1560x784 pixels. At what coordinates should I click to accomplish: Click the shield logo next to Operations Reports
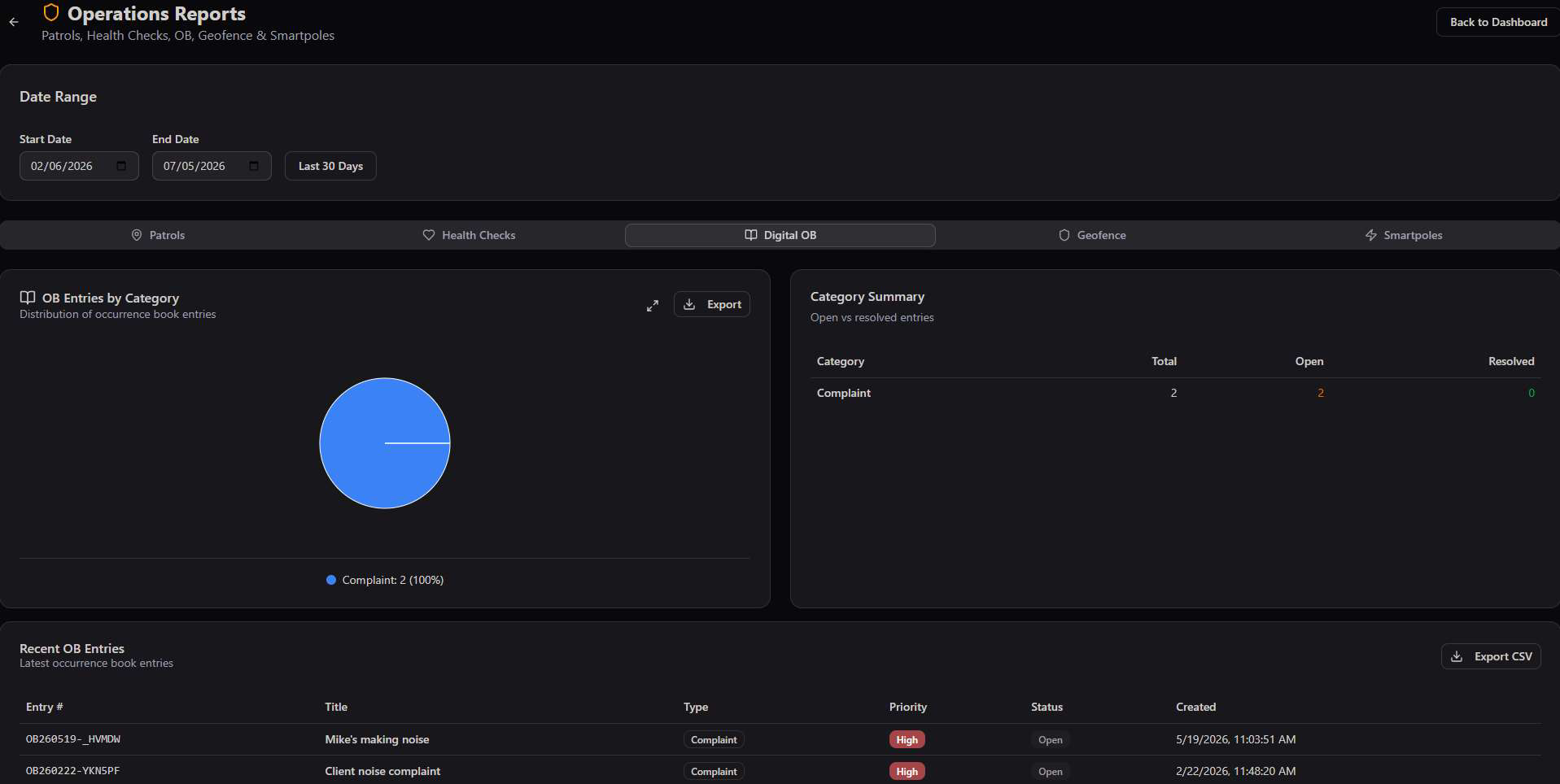point(51,13)
